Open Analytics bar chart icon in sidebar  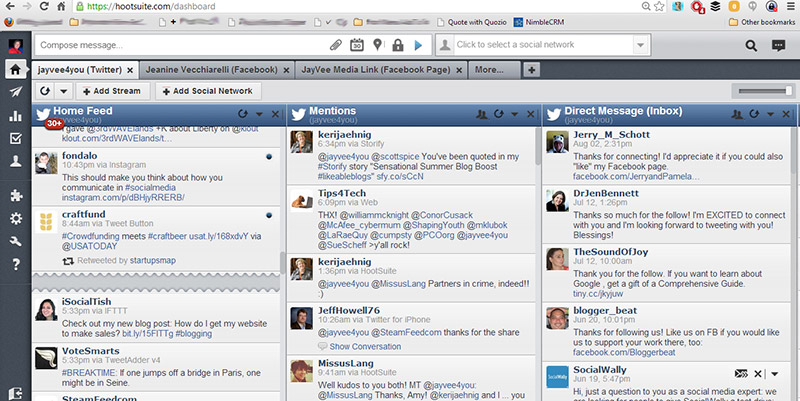tap(16, 115)
